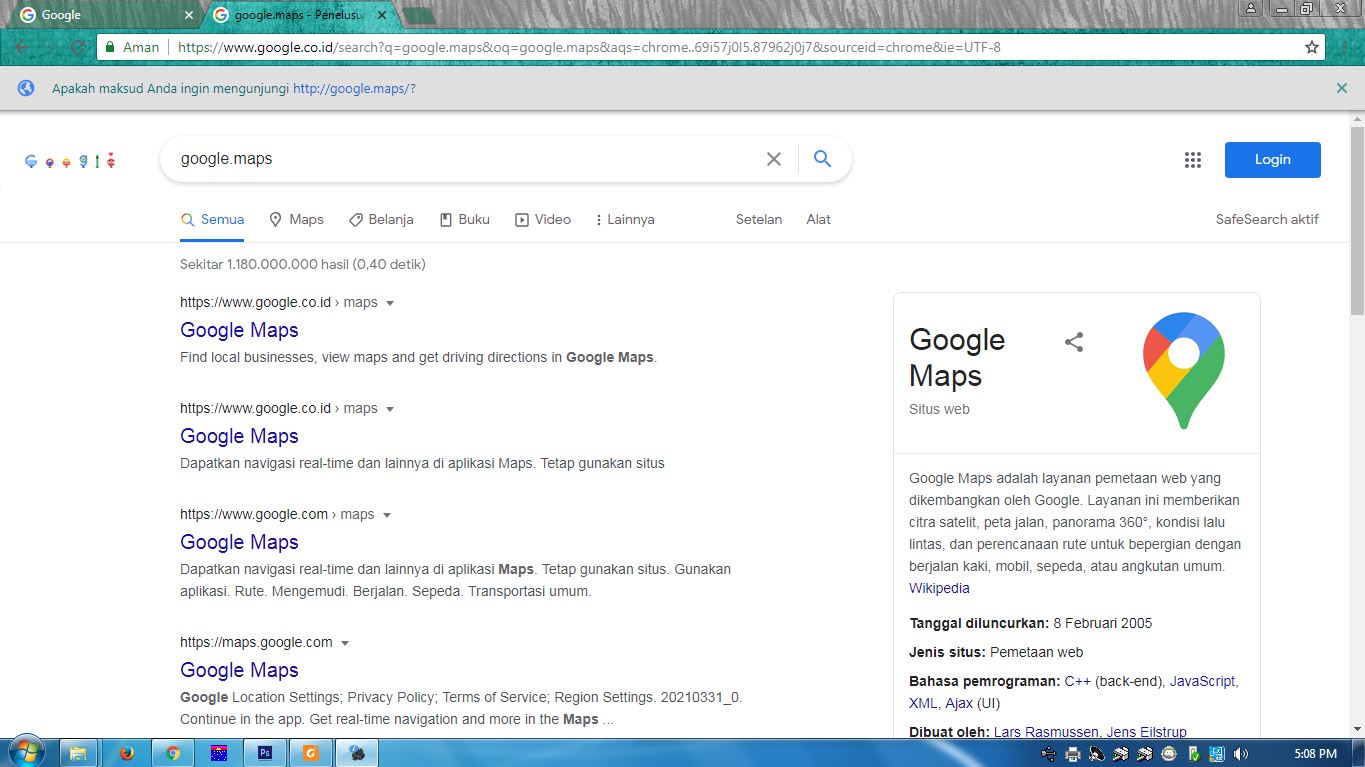The height and width of the screenshot is (767, 1365).
Task: Click the search magnifier icon
Action: point(822,158)
